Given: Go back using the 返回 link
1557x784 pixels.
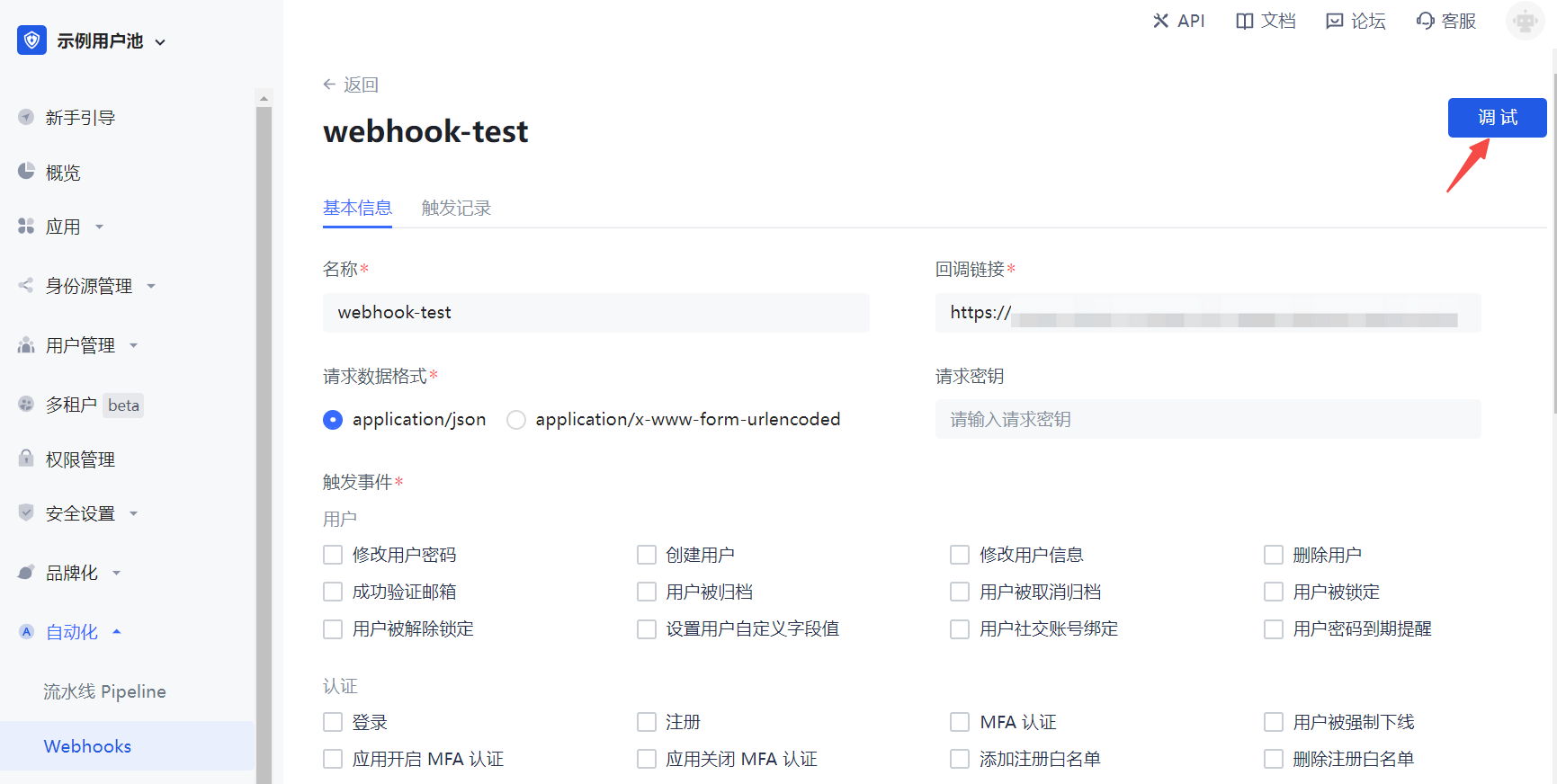Looking at the screenshot, I should pyautogui.click(x=352, y=85).
